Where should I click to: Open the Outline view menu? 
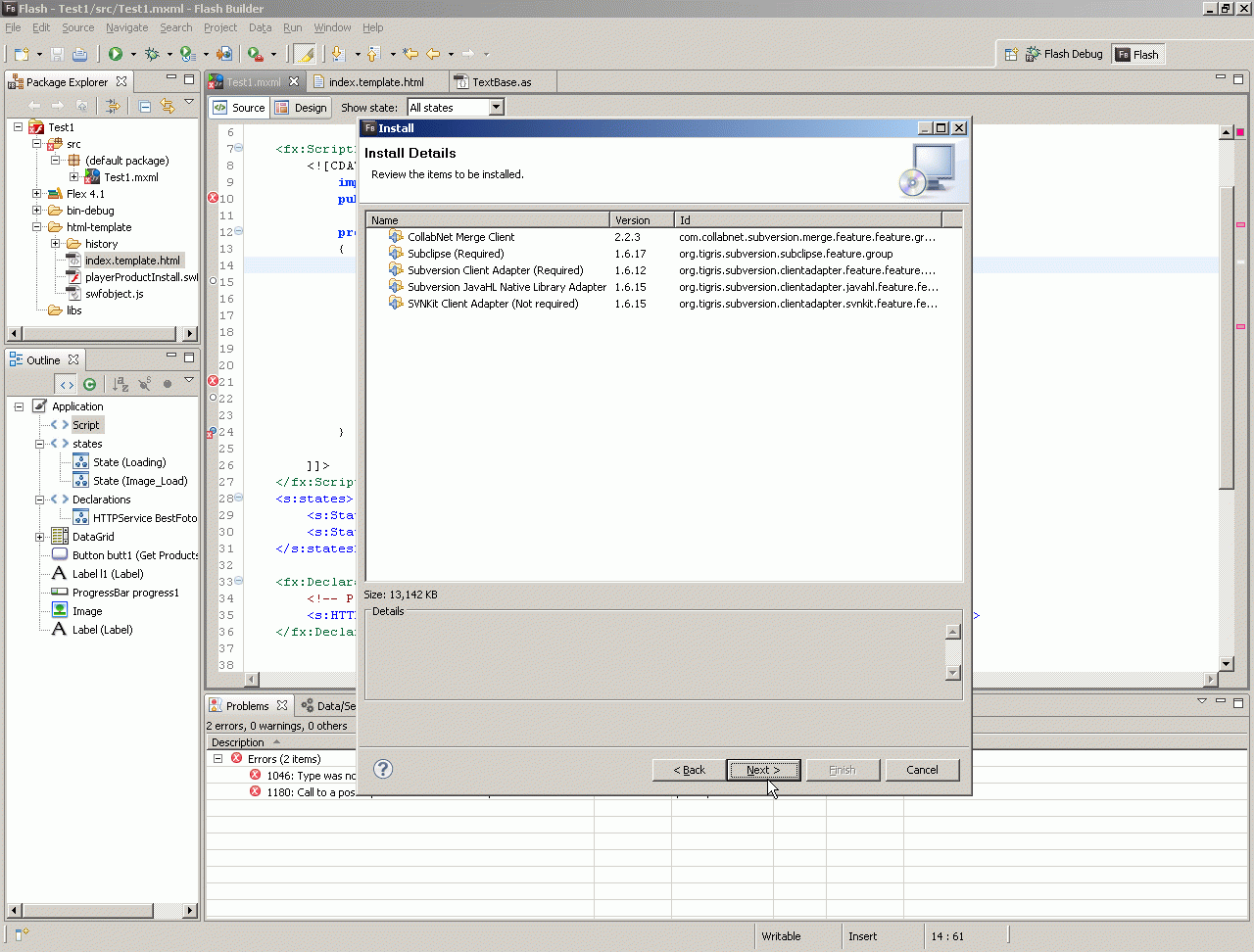click(189, 380)
